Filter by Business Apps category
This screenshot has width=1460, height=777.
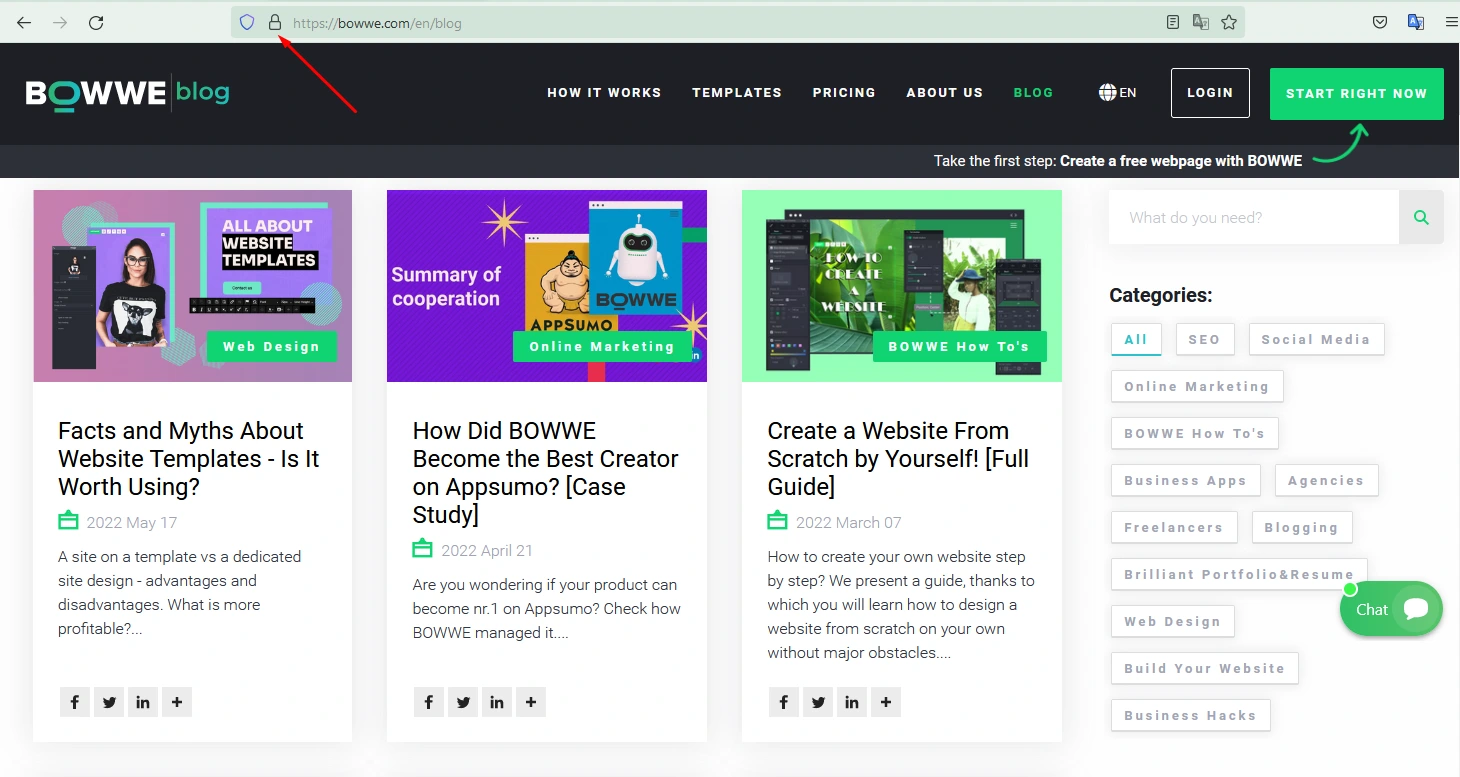click(1186, 480)
